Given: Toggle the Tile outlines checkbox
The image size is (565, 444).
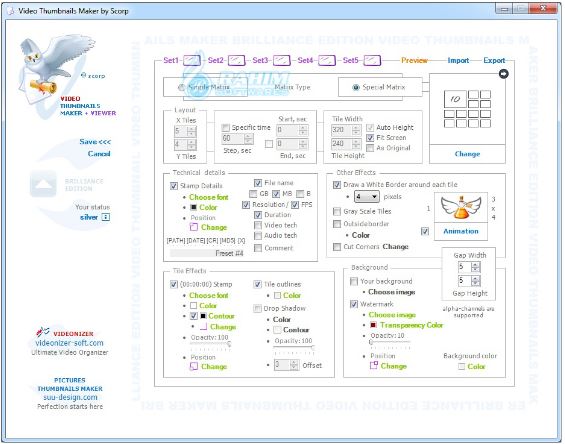Looking at the screenshot, I should [257, 284].
